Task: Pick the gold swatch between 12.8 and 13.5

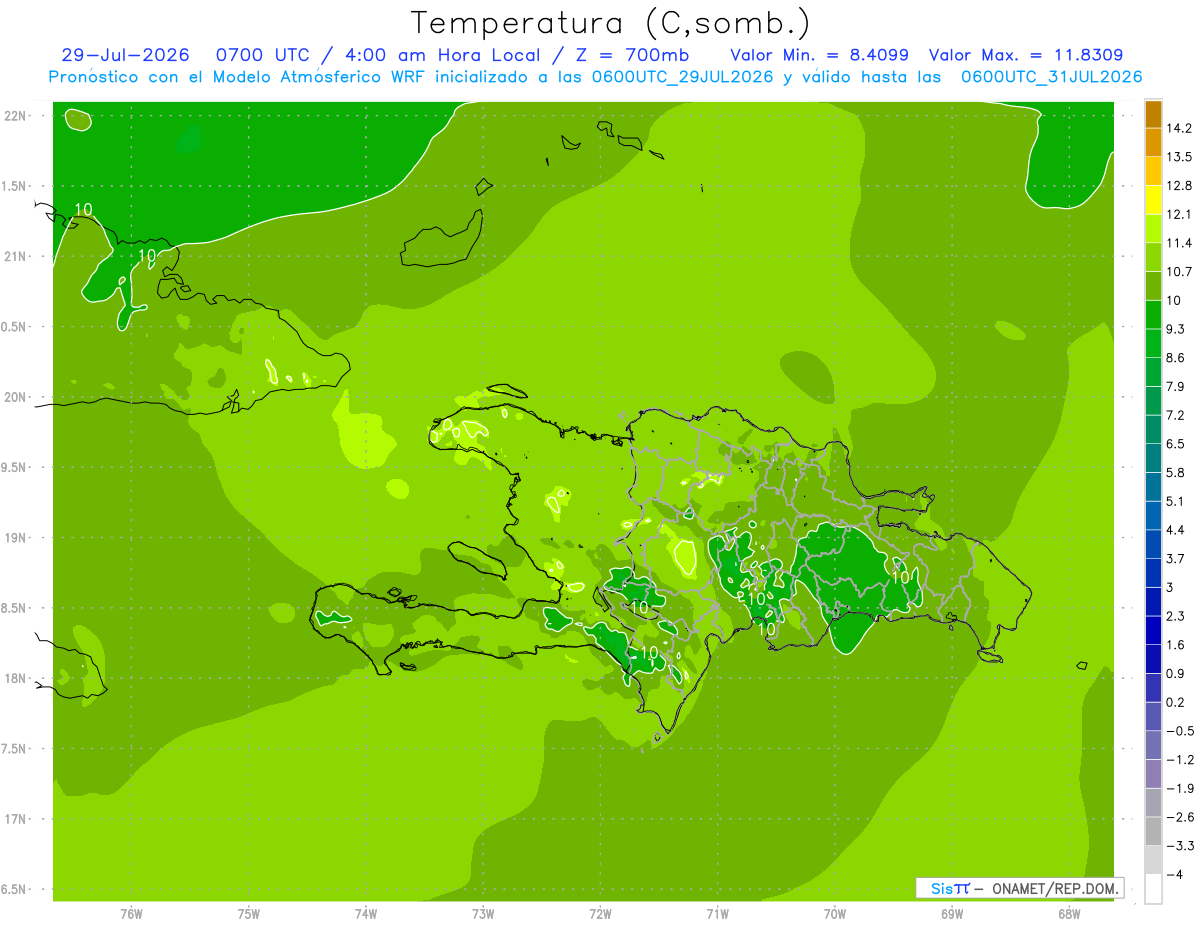Action: point(1153,172)
